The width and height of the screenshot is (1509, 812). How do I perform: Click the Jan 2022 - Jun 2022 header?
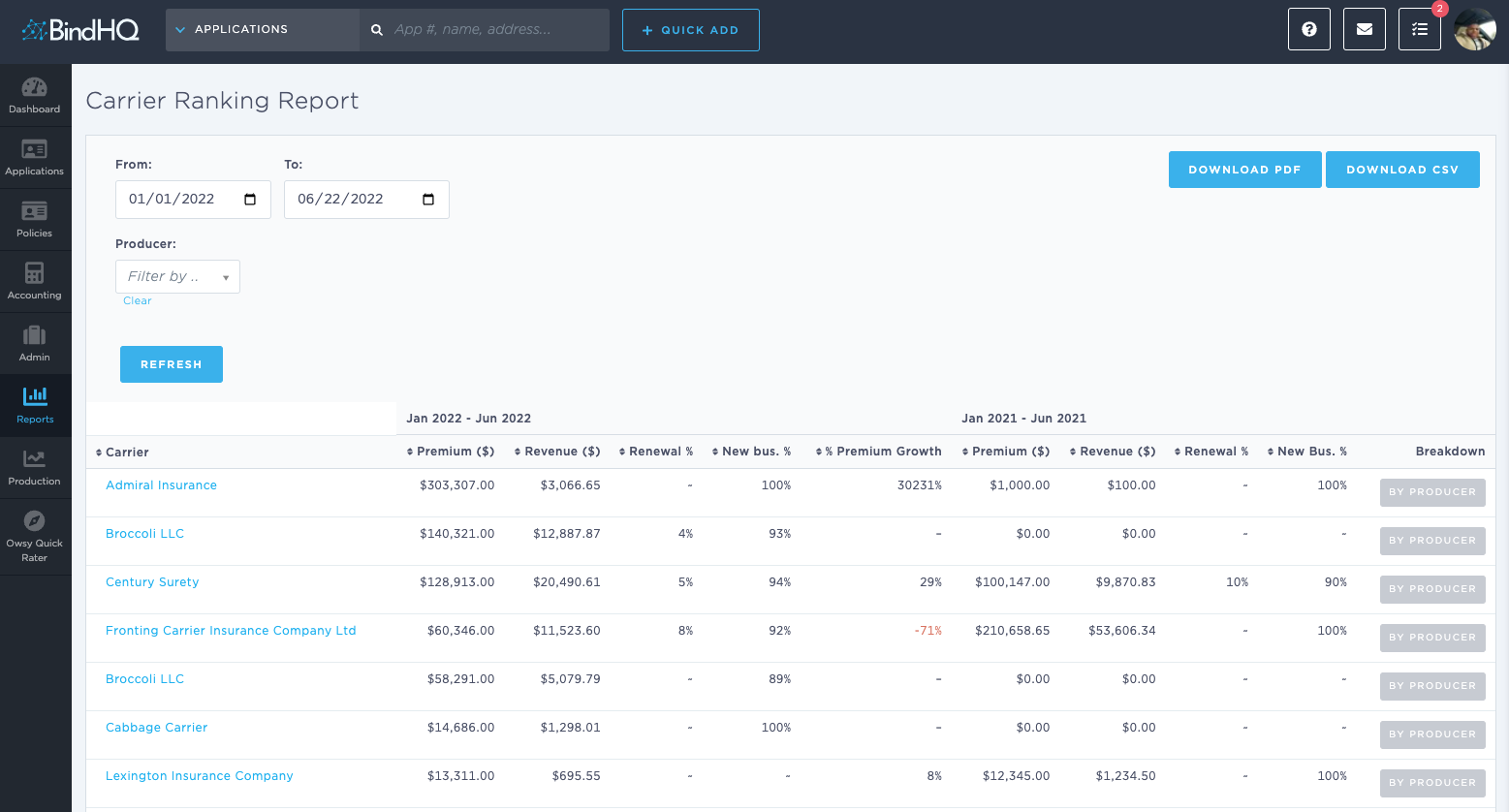pos(468,419)
